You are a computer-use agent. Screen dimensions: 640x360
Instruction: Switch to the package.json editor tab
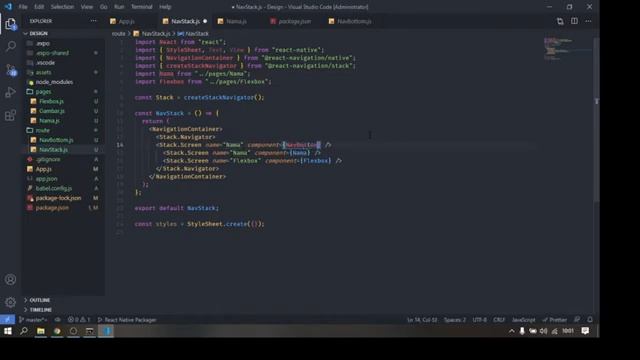[294, 21]
